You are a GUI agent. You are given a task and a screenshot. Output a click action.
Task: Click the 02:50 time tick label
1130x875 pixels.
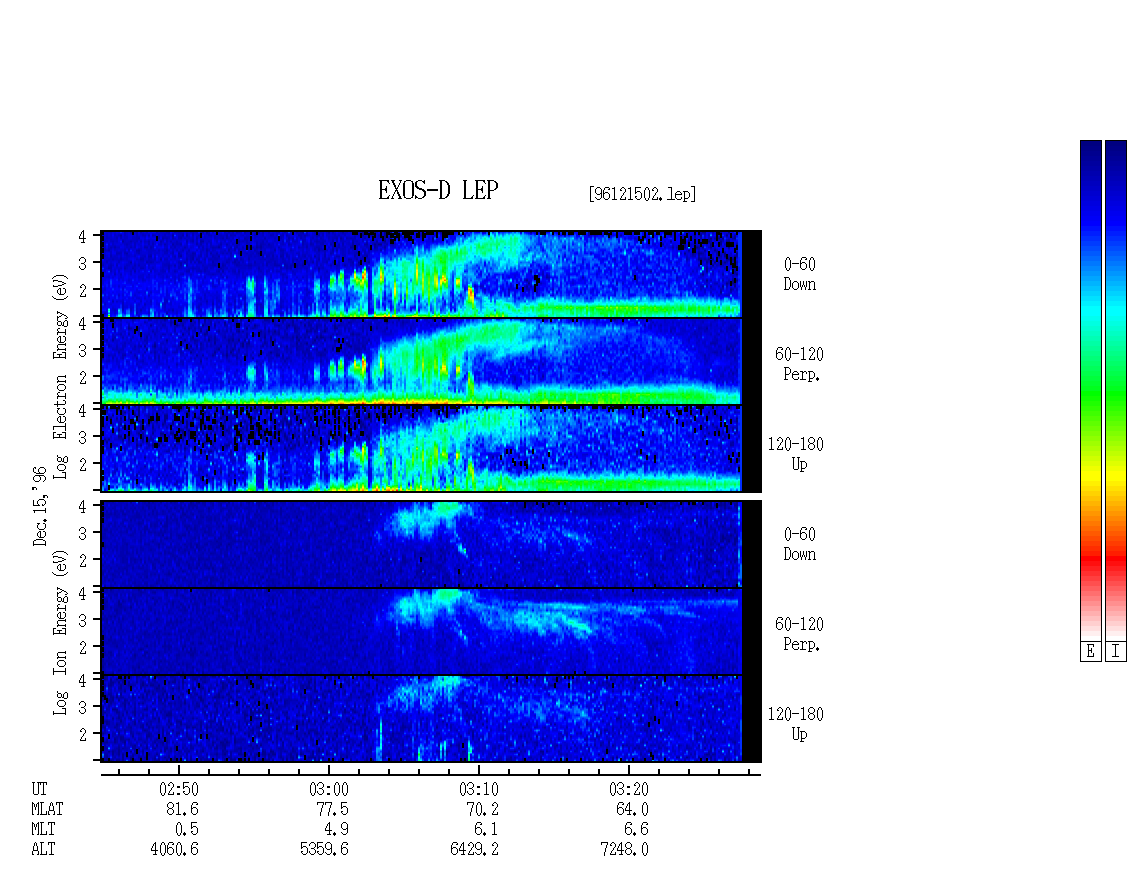[x=179, y=789]
